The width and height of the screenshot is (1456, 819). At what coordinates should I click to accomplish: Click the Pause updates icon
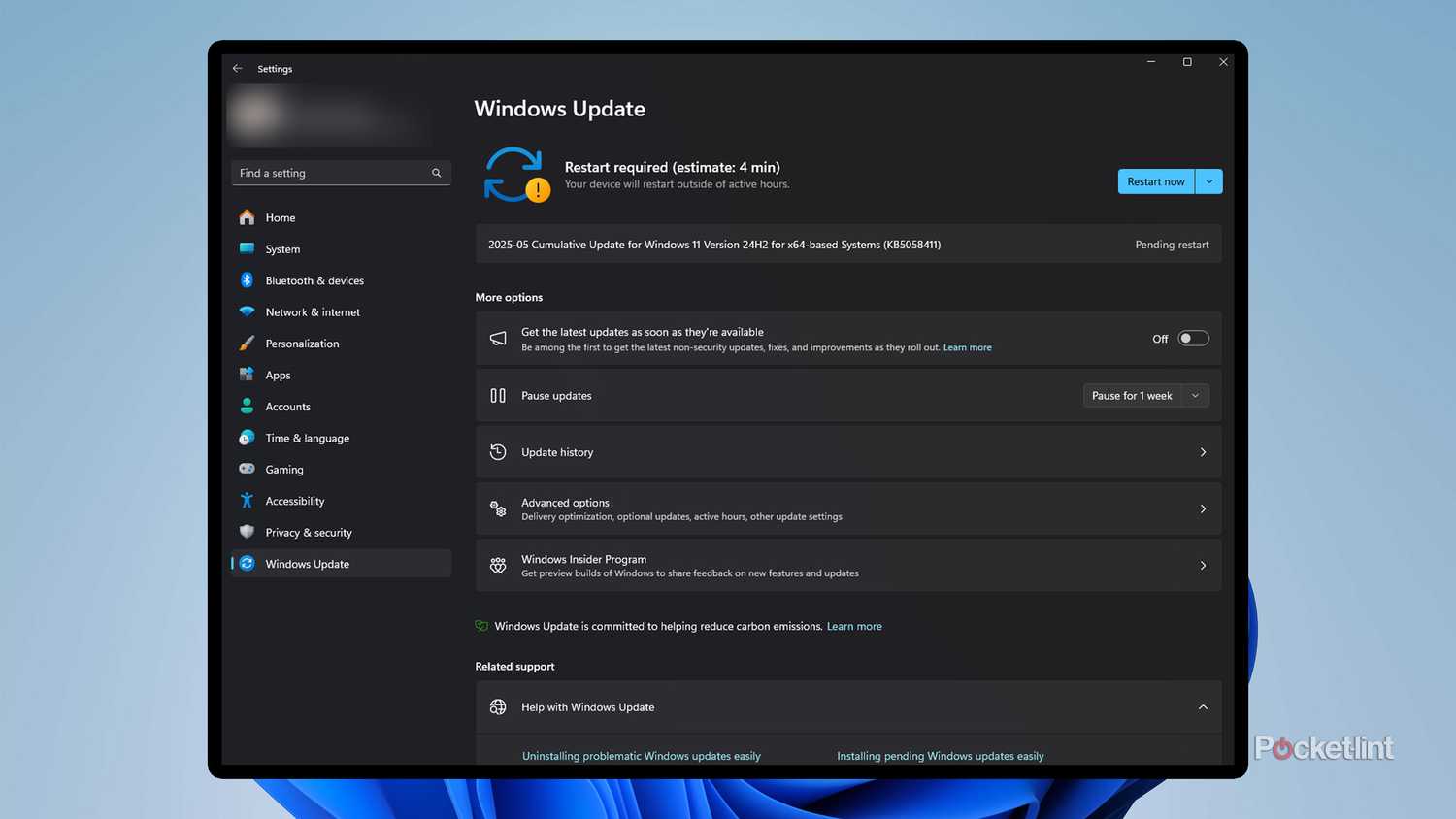[x=497, y=395]
